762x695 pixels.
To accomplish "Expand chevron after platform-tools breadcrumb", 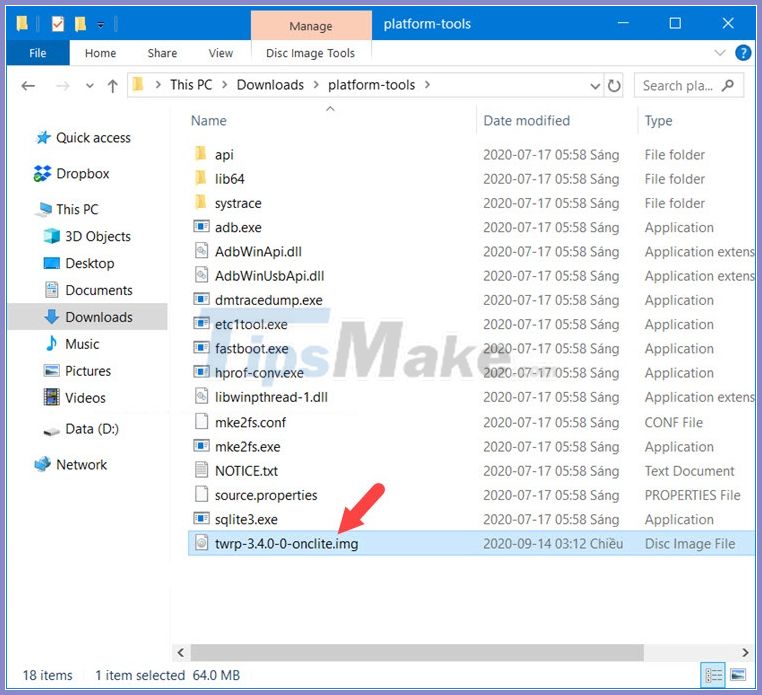I will pyautogui.click(x=427, y=85).
